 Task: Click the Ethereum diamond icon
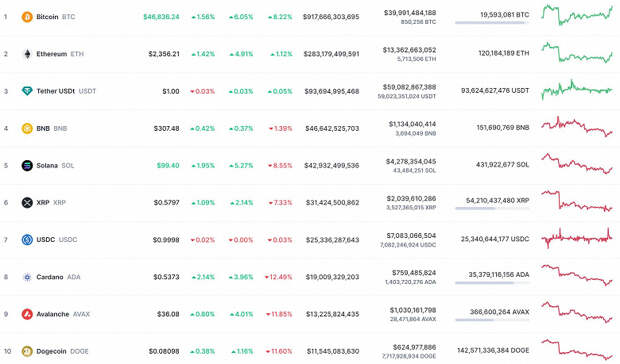tap(27, 54)
